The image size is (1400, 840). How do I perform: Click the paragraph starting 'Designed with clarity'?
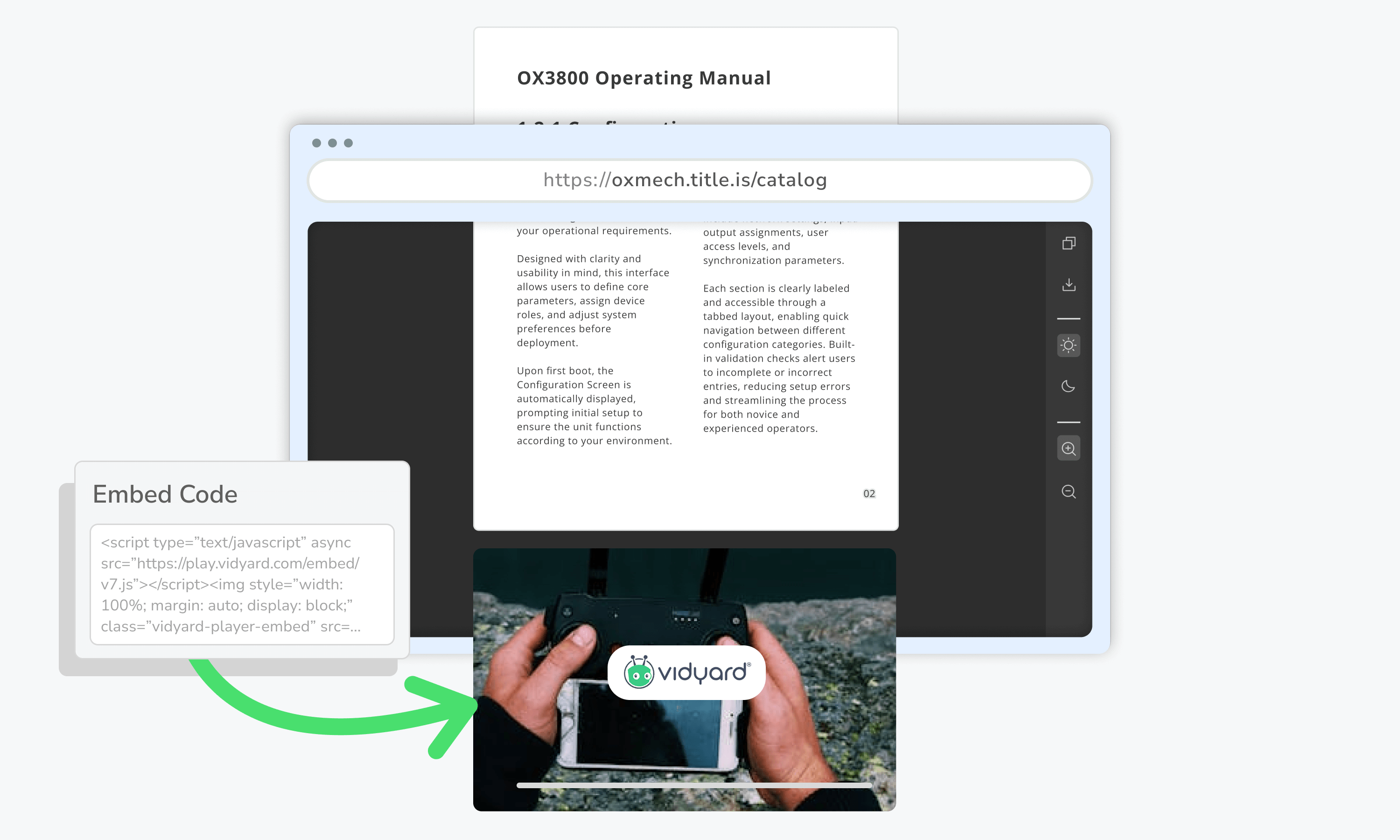click(593, 301)
